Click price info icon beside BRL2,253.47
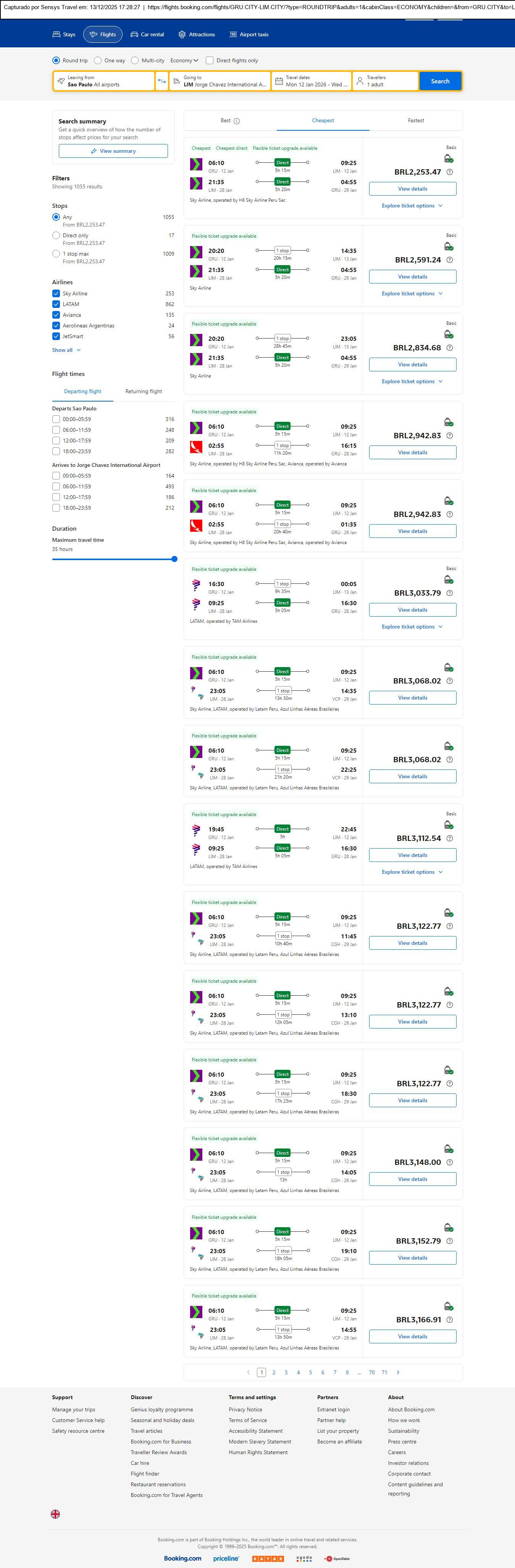The height and width of the screenshot is (1568, 515). click(450, 172)
